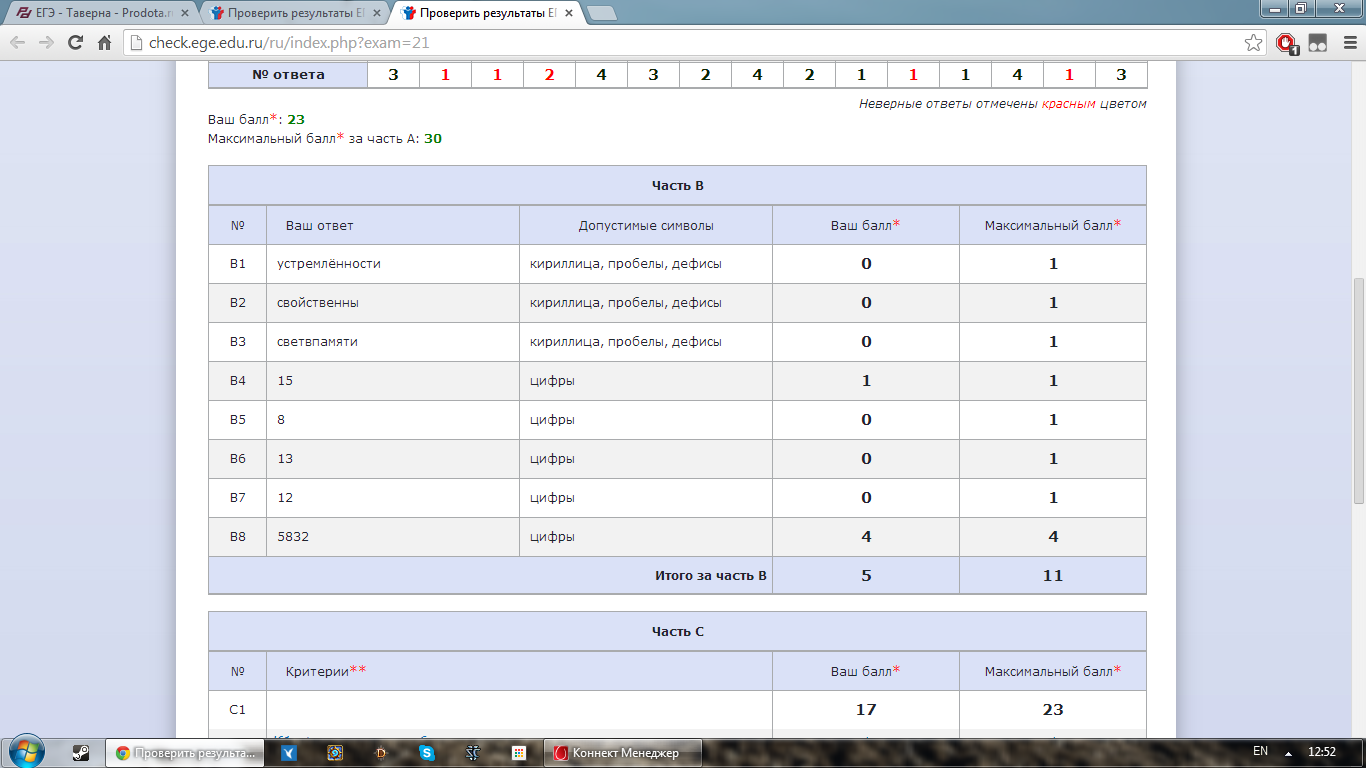Click the Diablo icon in the taskbar
This screenshot has height=768, width=1366.
coord(381,753)
